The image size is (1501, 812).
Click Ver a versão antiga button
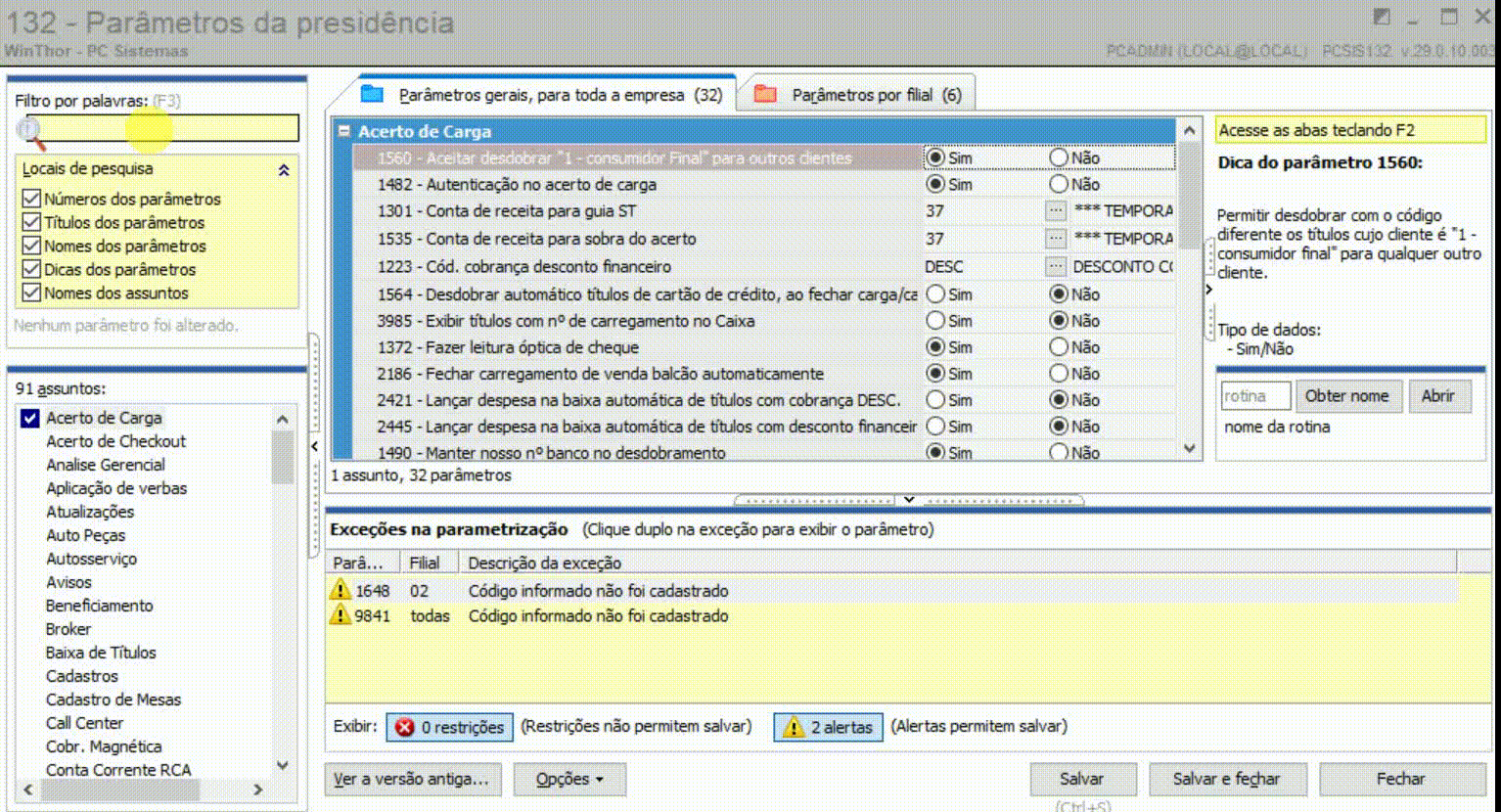(x=411, y=780)
